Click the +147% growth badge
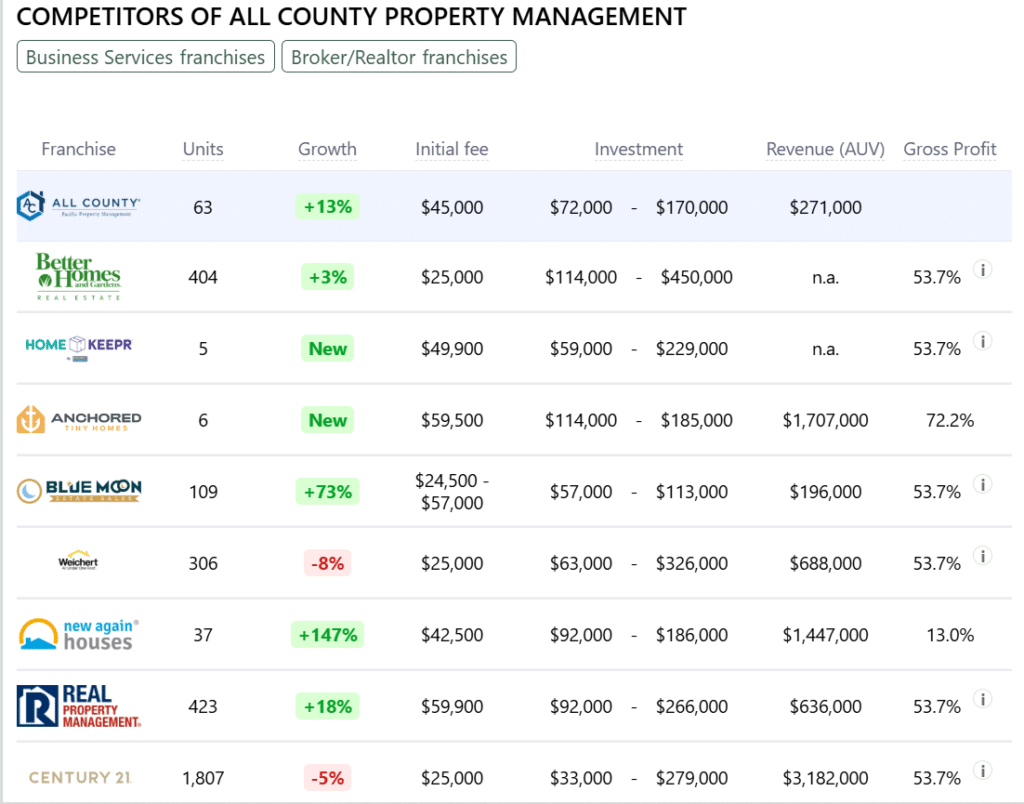1024x804 pixels. pos(327,634)
